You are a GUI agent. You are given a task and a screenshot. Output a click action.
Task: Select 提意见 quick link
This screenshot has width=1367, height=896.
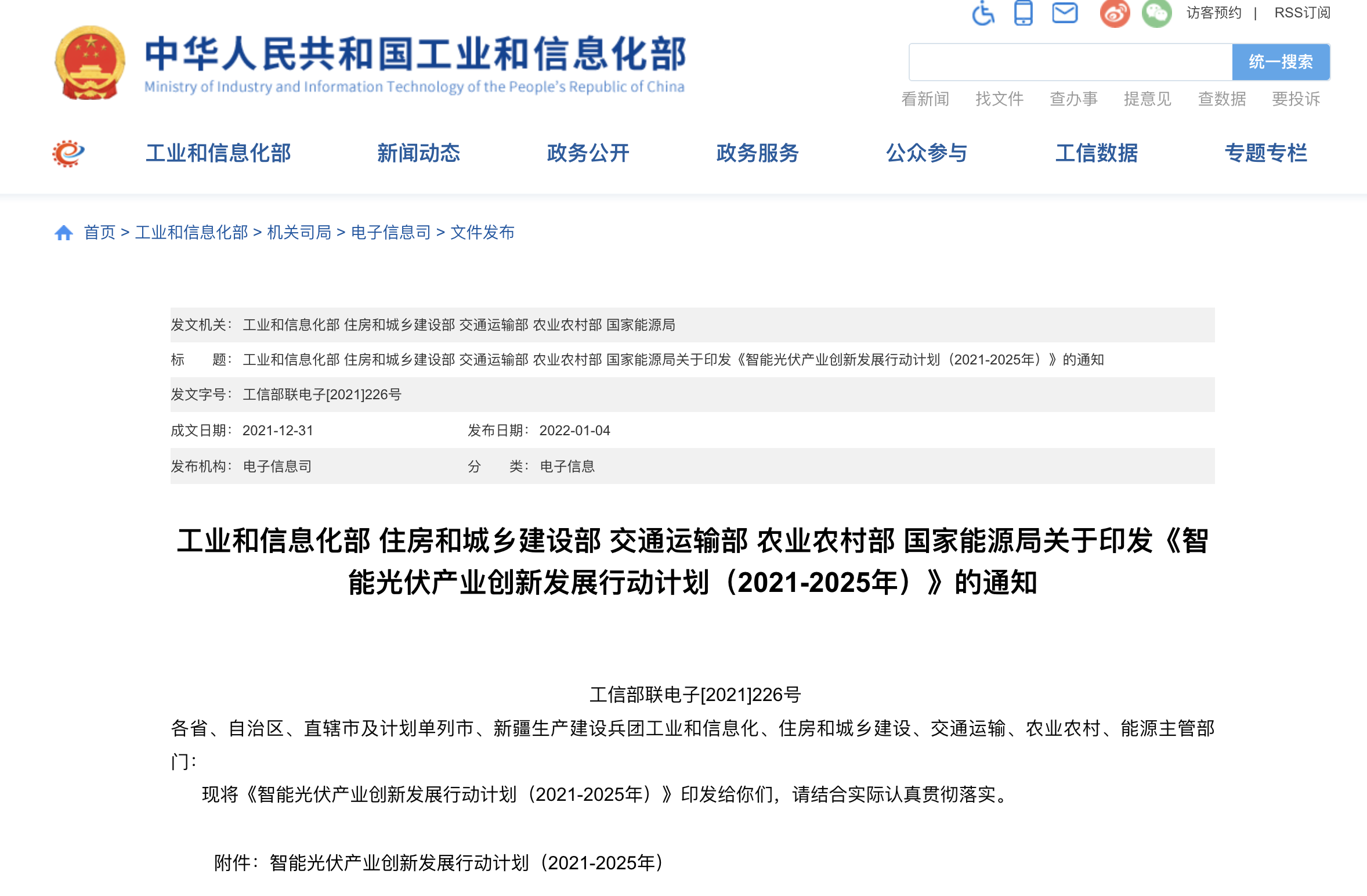tap(1148, 99)
